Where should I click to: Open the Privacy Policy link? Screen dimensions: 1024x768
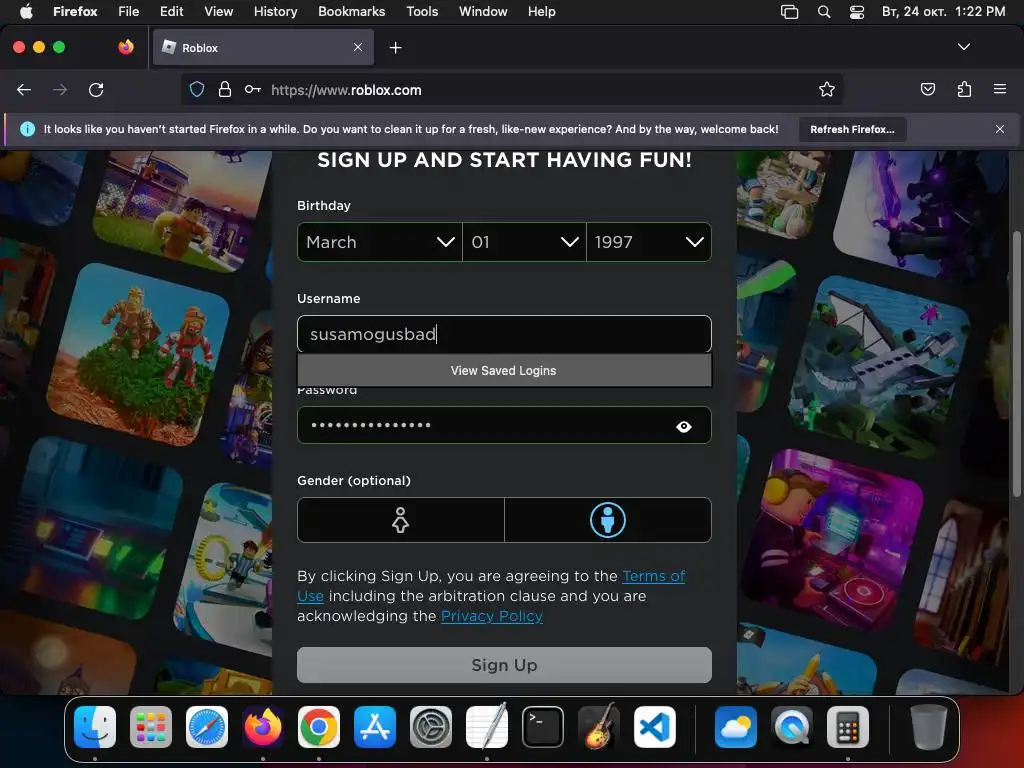(x=492, y=616)
